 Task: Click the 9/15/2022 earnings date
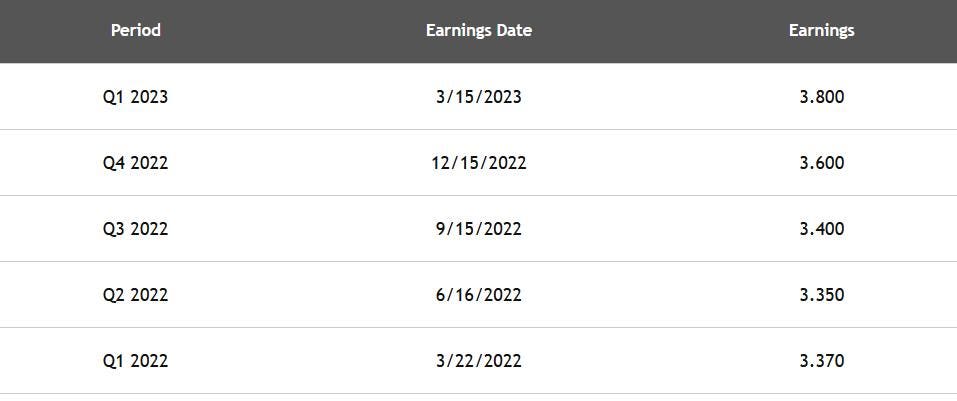(478, 229)
